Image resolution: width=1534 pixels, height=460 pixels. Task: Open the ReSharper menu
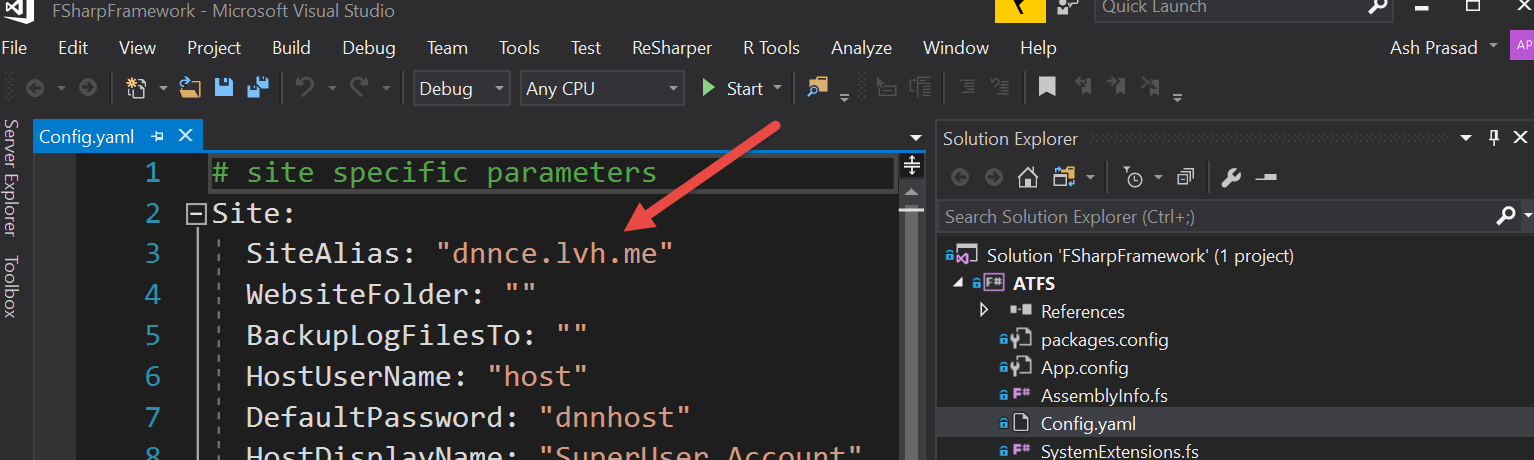pyautogui.click(x=672, y=48)
